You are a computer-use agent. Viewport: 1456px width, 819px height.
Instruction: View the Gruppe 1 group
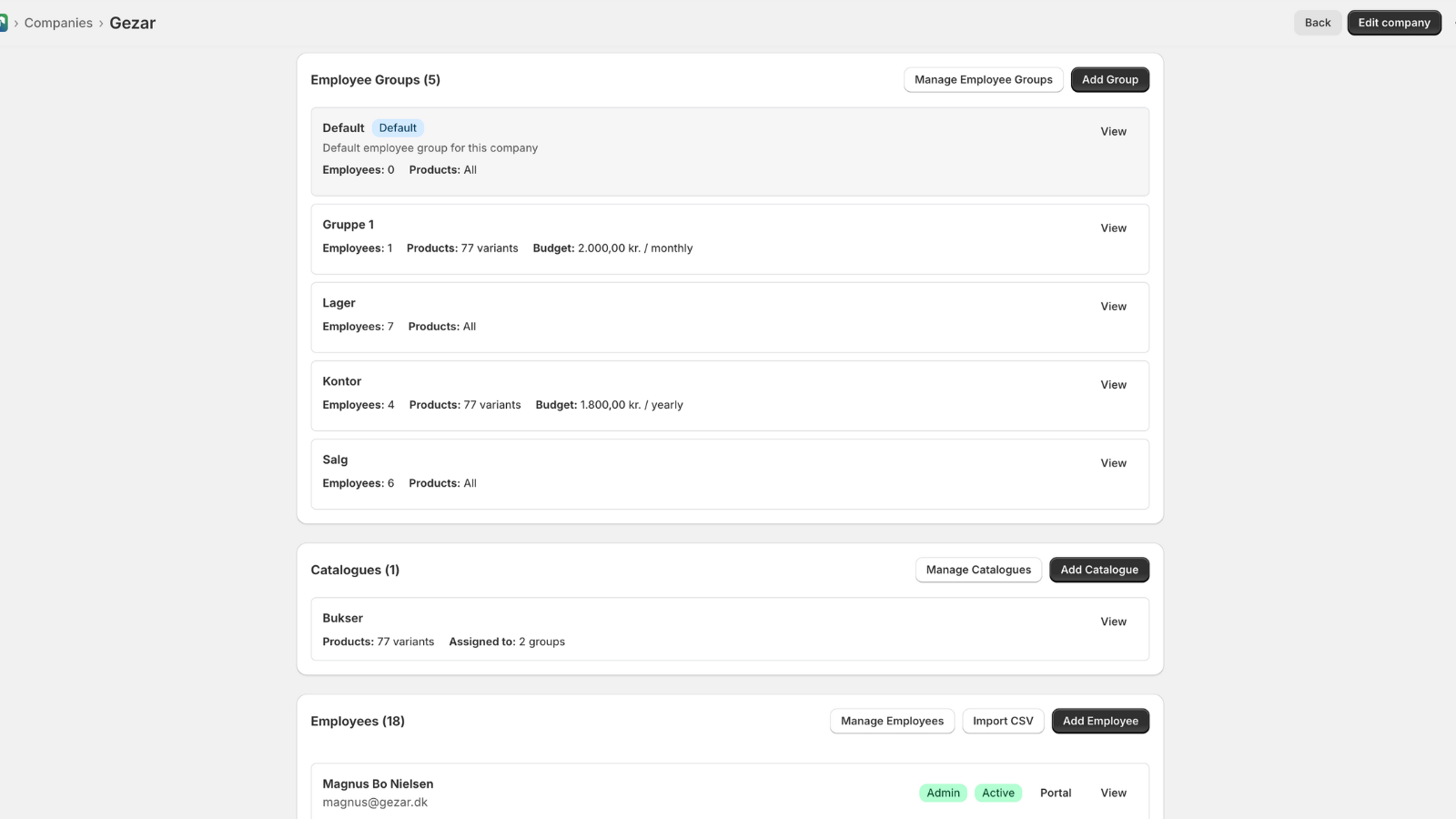(x=1113, y=228)
